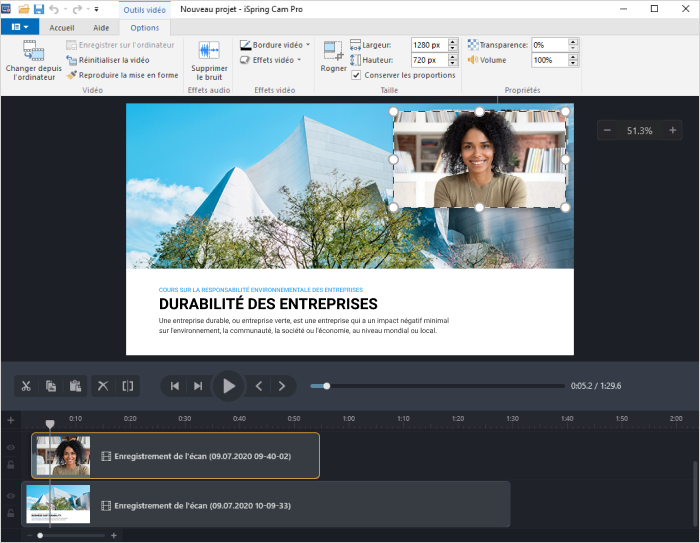
Task: Click the Transparence value field
Action: tap(550, 45)
